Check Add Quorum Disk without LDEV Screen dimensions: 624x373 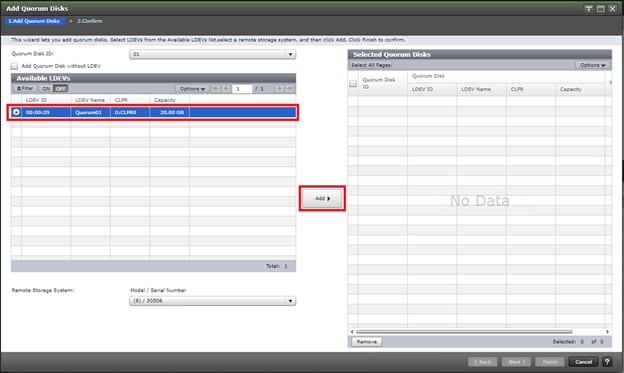pos(15,66)
